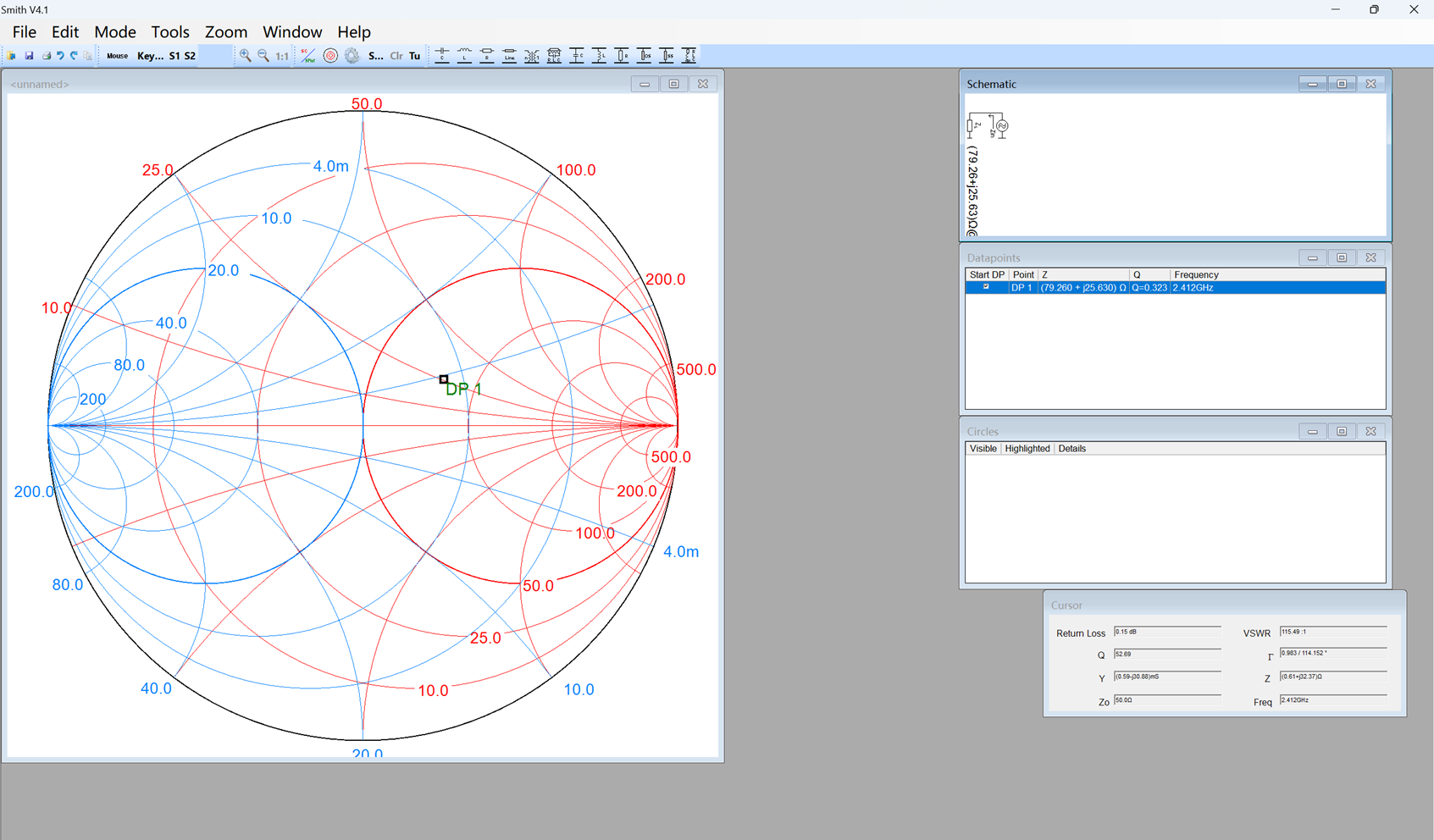Open the File menu
The image size is (1434, 840).
(x=25, y=32)
